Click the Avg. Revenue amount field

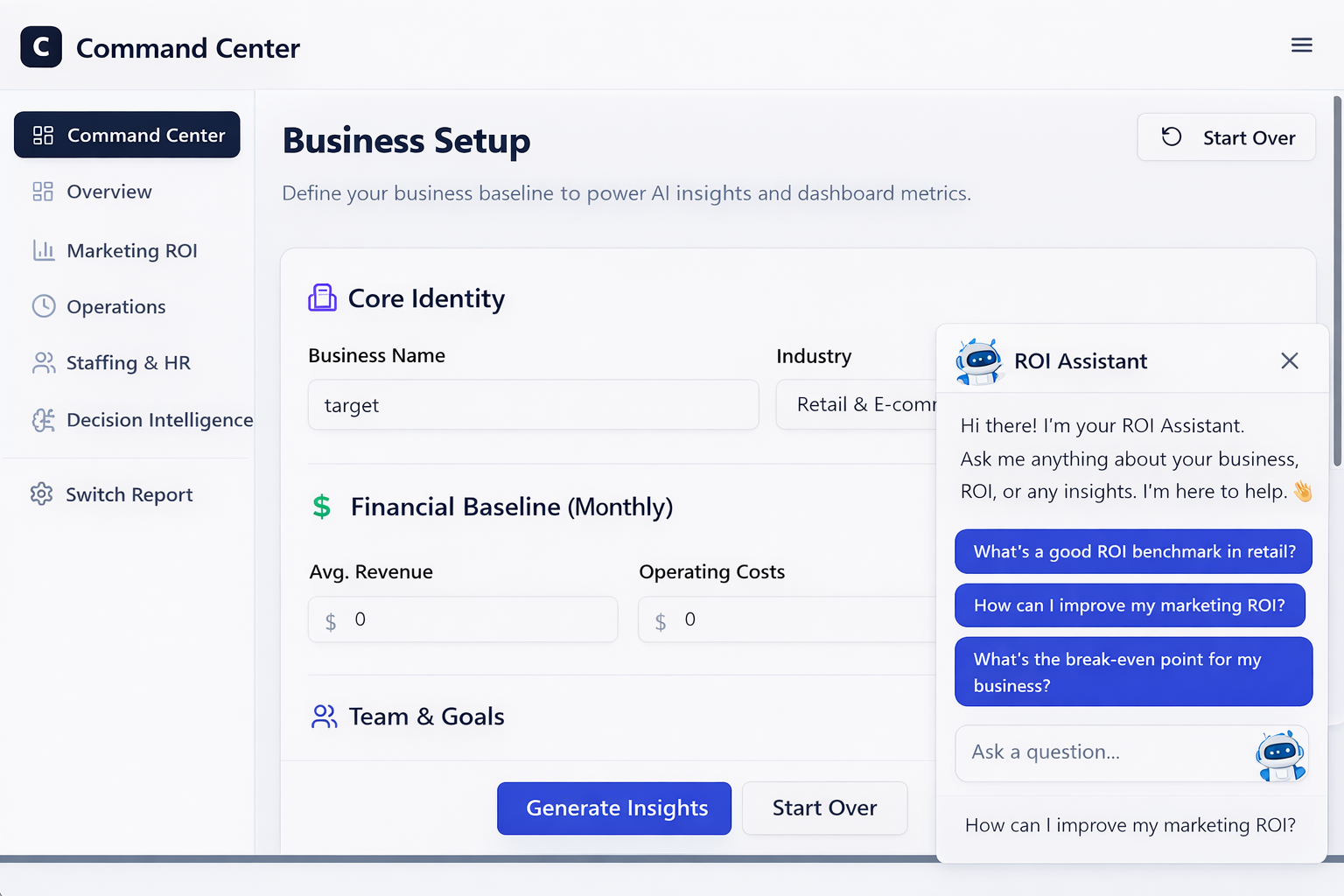pos(462,619)
